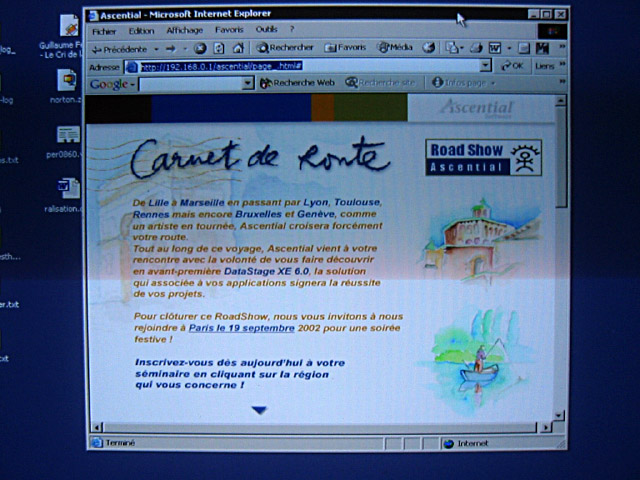Go back with the Précédente button
Image resolution: width=640 pixels, height=480 pixels.
pyautogui.click(x=119, y=49)
